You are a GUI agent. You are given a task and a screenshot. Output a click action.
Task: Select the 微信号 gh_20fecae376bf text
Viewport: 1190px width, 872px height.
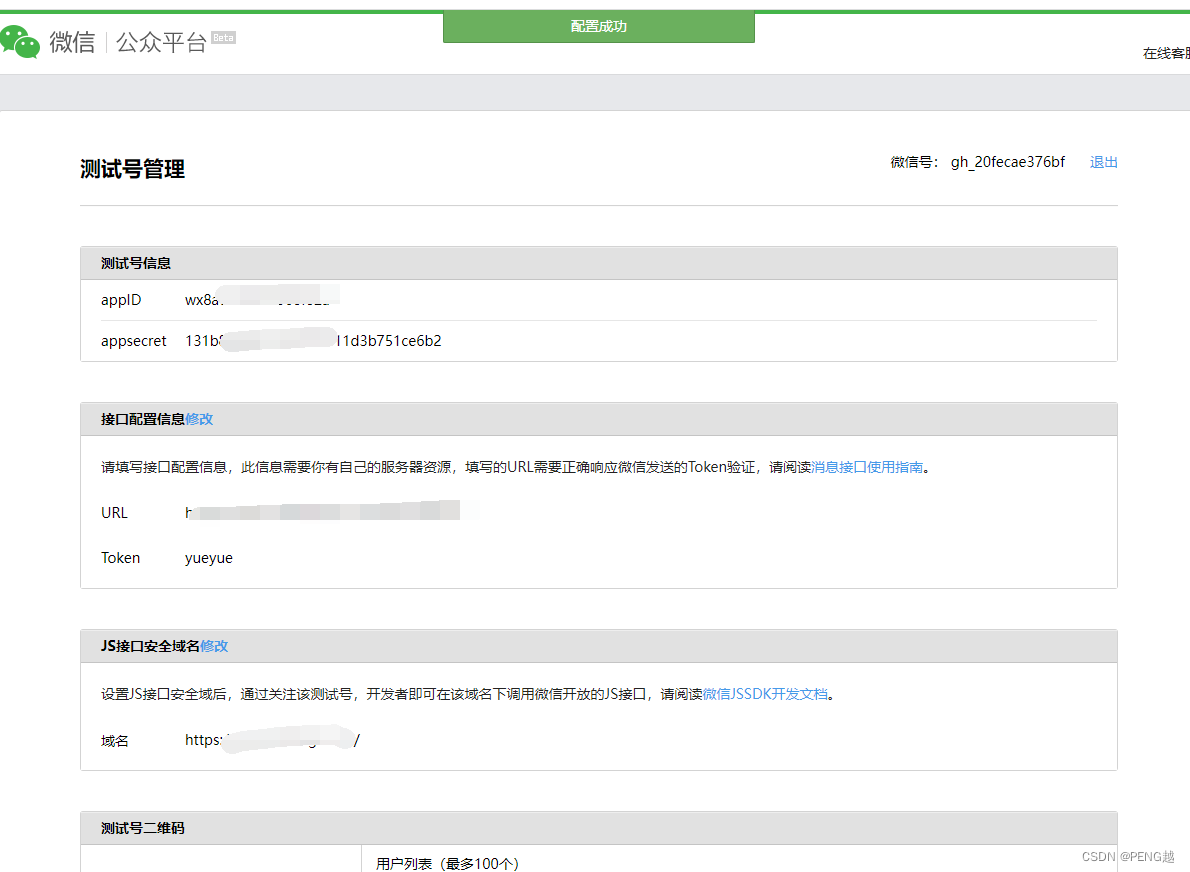click(x=978, y=162)
